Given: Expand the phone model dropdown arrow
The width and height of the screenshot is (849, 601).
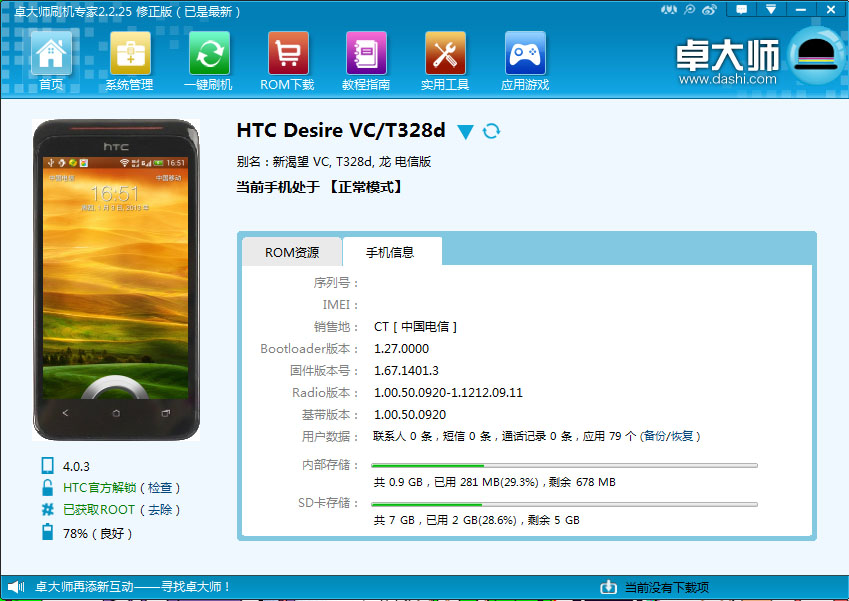Looking at the screenshot, I should pyautogui.click(x=465, y=132).
